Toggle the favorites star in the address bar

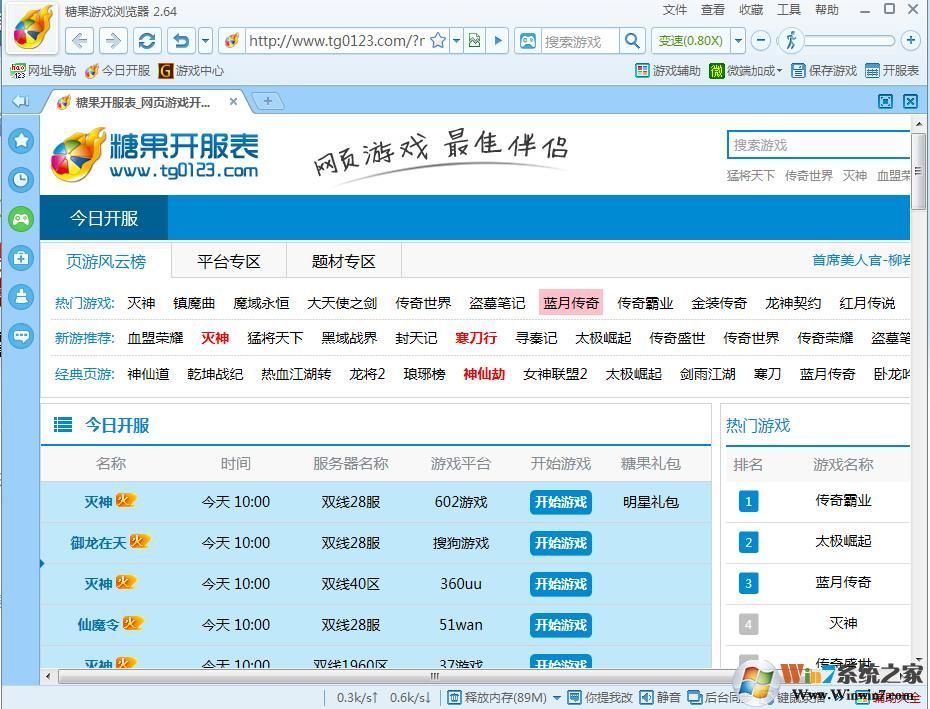point(437,40)
